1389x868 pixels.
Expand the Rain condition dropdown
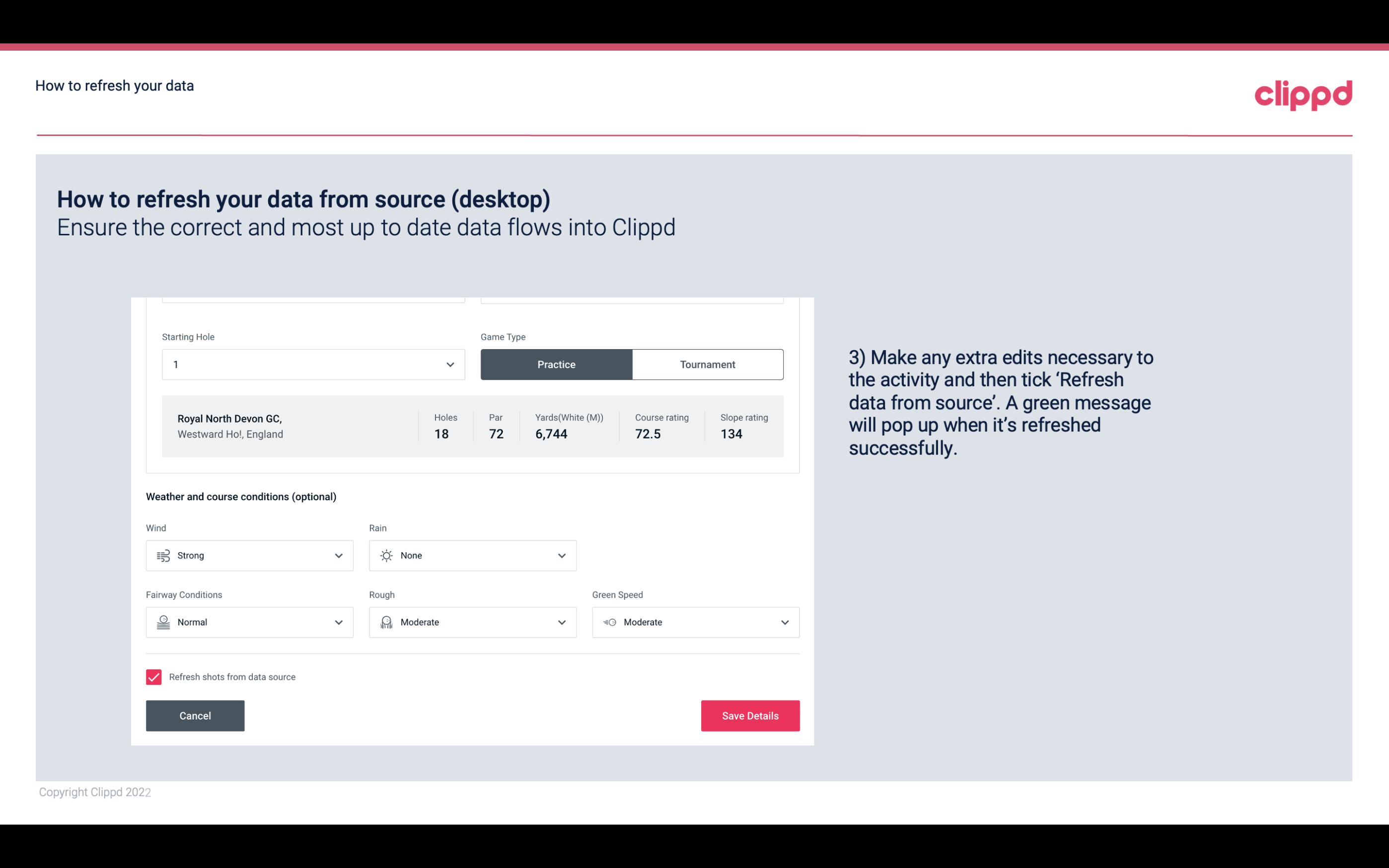(561, 555)
